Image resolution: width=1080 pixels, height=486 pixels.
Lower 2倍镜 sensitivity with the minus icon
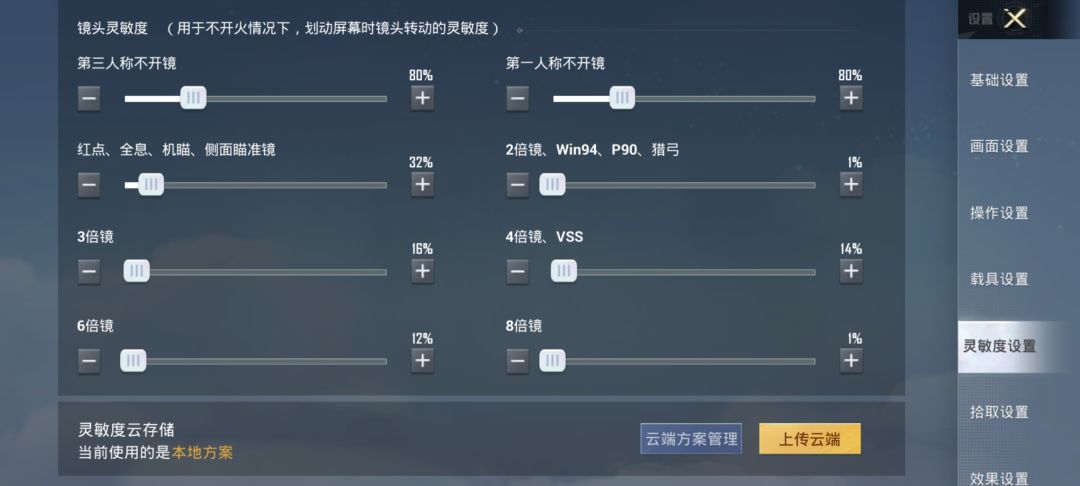coord(517,184)
